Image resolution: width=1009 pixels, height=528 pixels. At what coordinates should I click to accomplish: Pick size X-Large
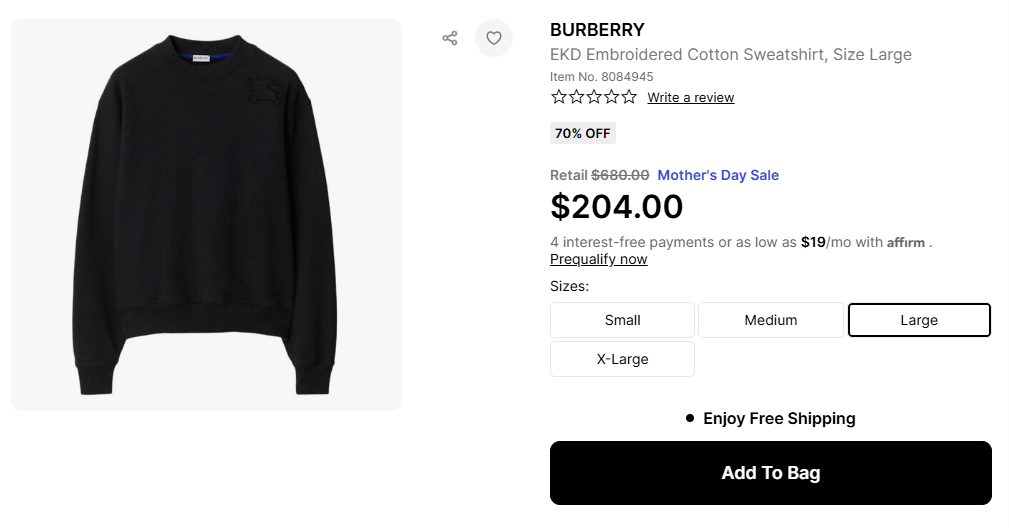622,359
